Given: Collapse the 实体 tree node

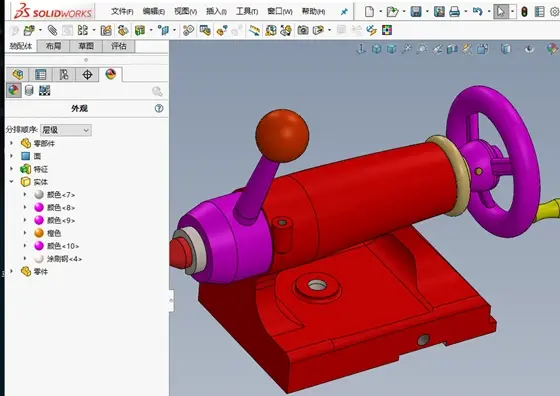Looking at the screenshot, I should (11, 182).
